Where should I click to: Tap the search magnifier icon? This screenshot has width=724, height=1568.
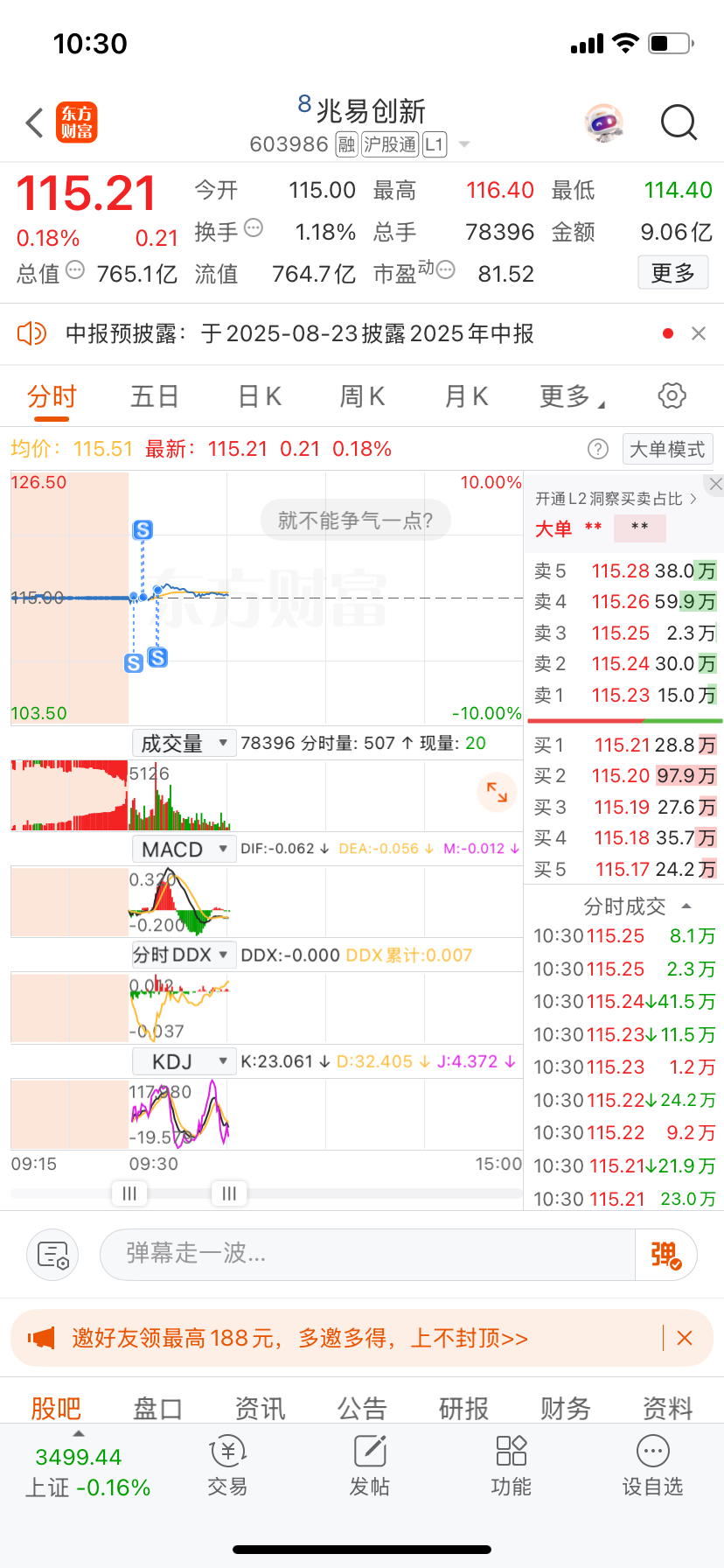click(679, 122)
